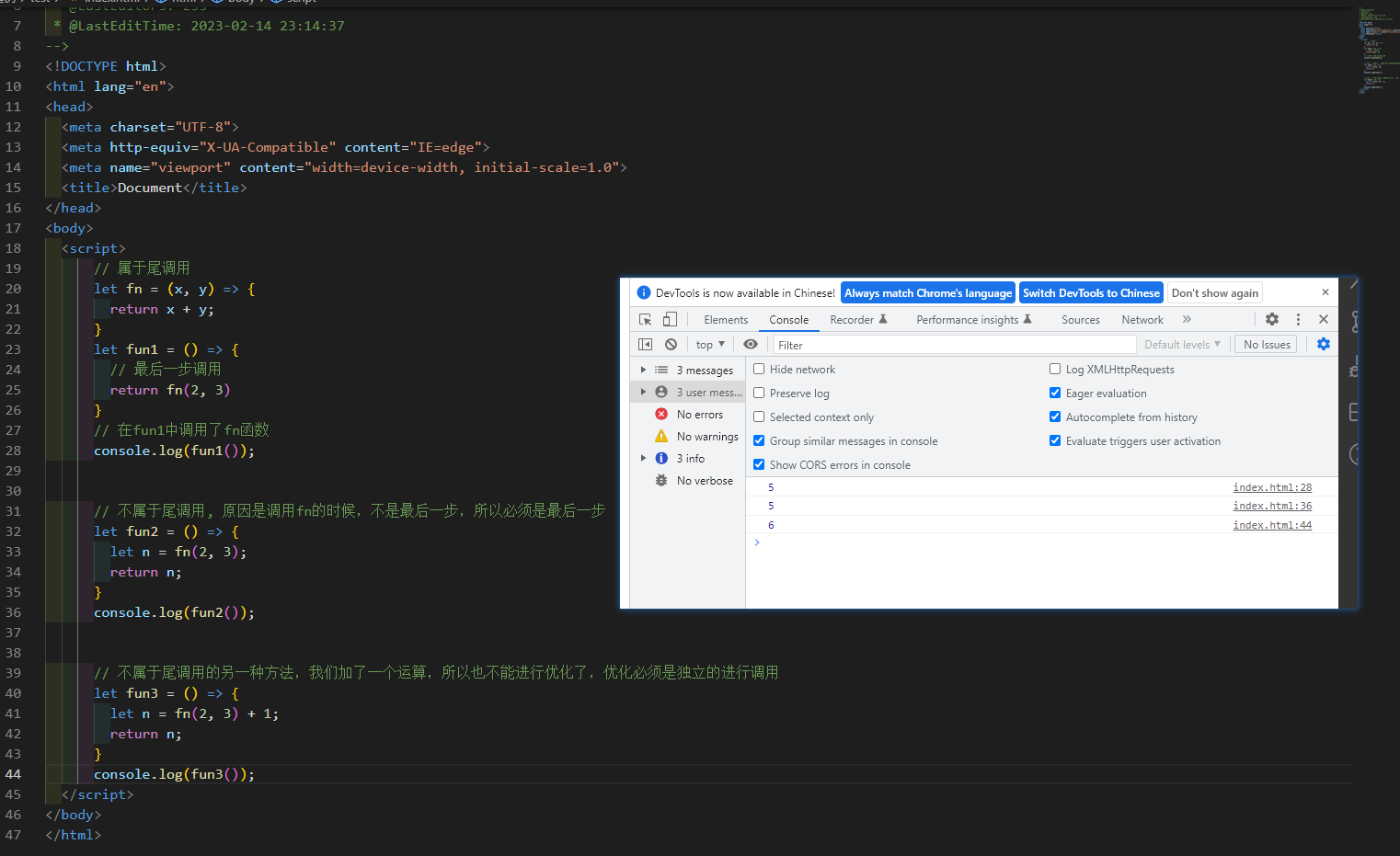
Task: Expand the 3 messages group arrow
Action: 643,370
